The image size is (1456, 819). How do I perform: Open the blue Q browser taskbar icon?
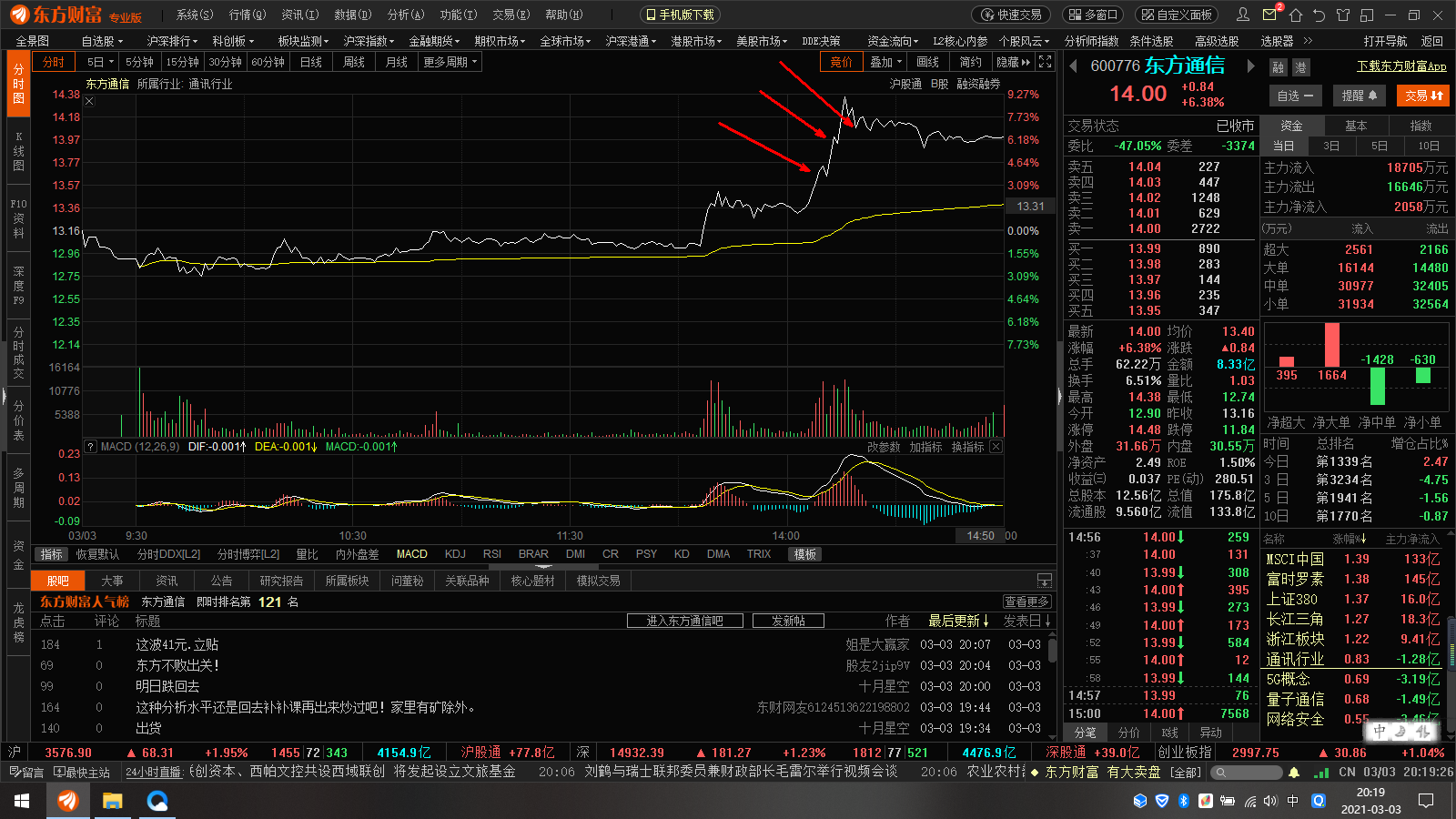pyautogui.click(x=157, y=801)
